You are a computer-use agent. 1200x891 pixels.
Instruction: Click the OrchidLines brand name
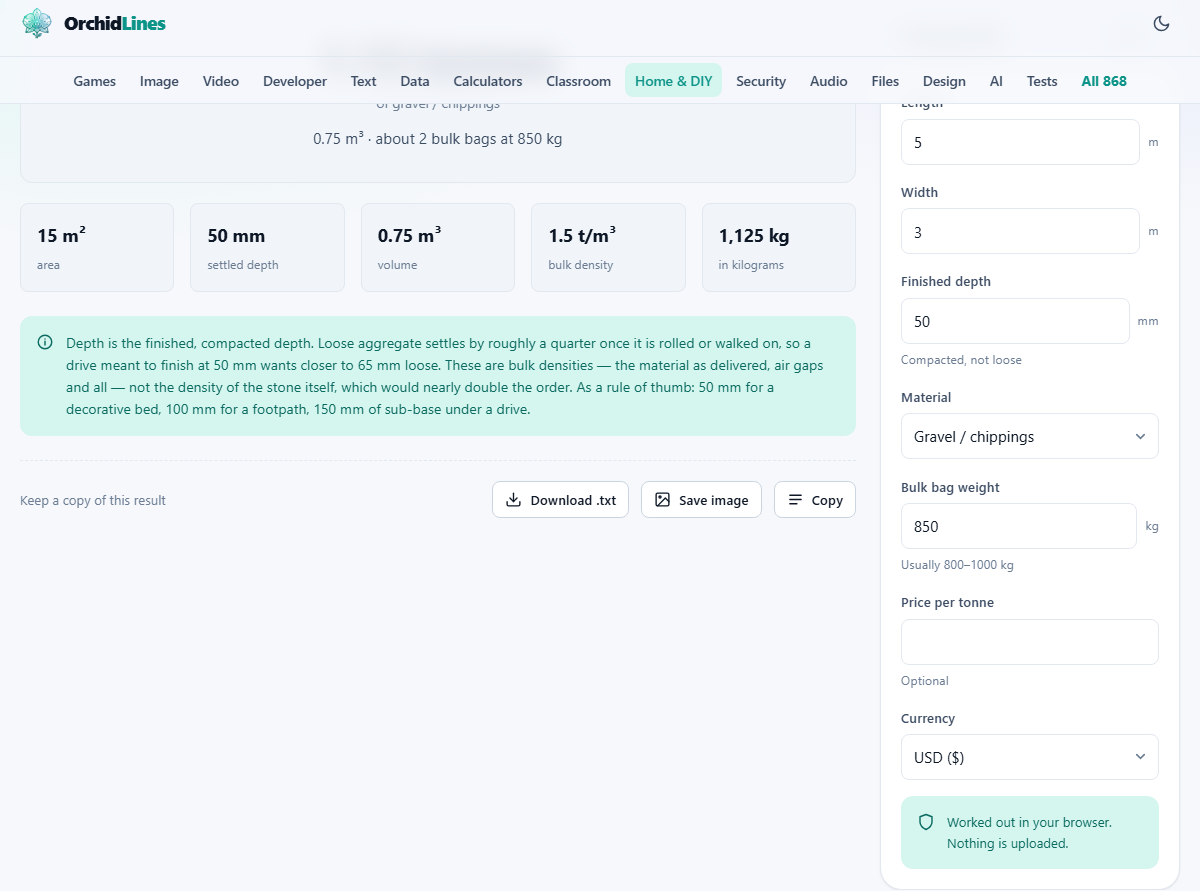[115, 23]
